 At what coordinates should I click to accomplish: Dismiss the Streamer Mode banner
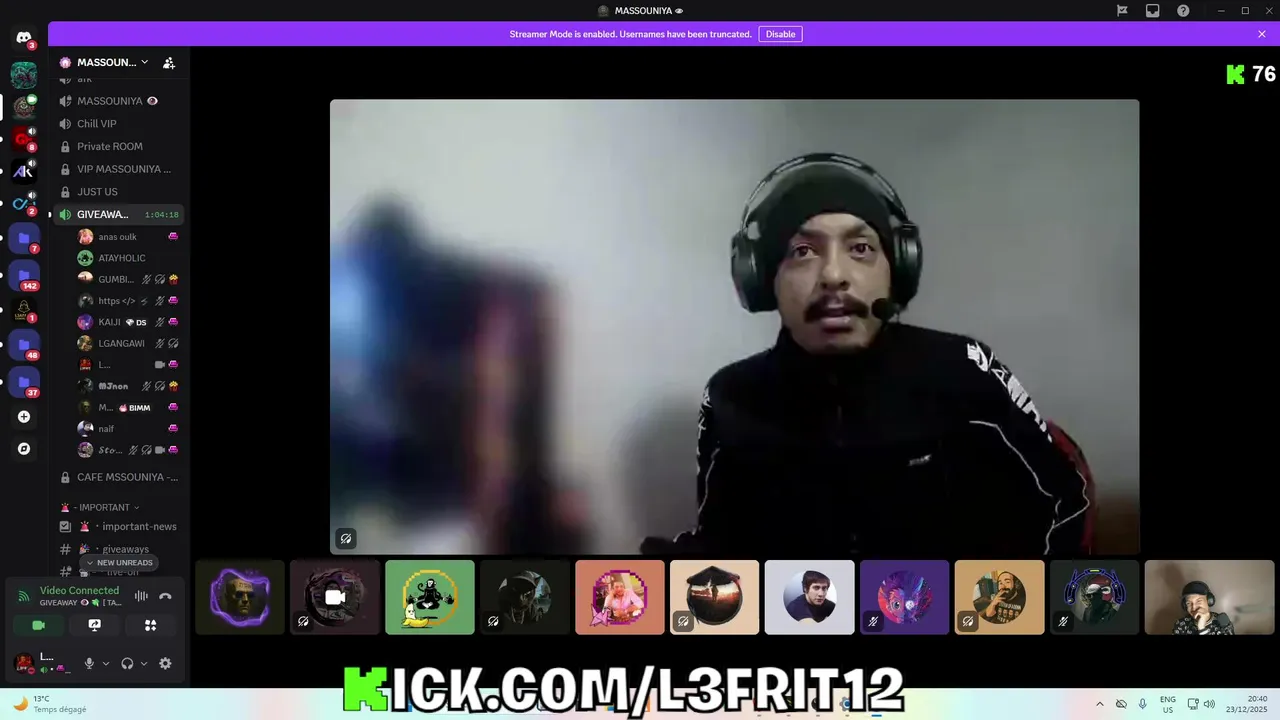(x=1262, y=34)
